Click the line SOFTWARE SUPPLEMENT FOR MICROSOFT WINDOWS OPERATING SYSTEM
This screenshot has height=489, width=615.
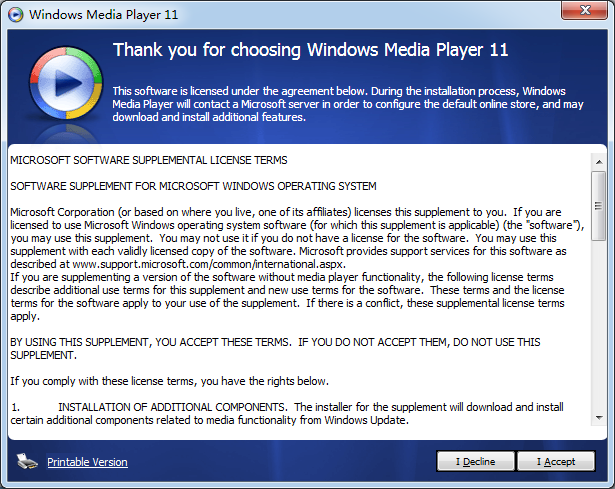[193, 186]
